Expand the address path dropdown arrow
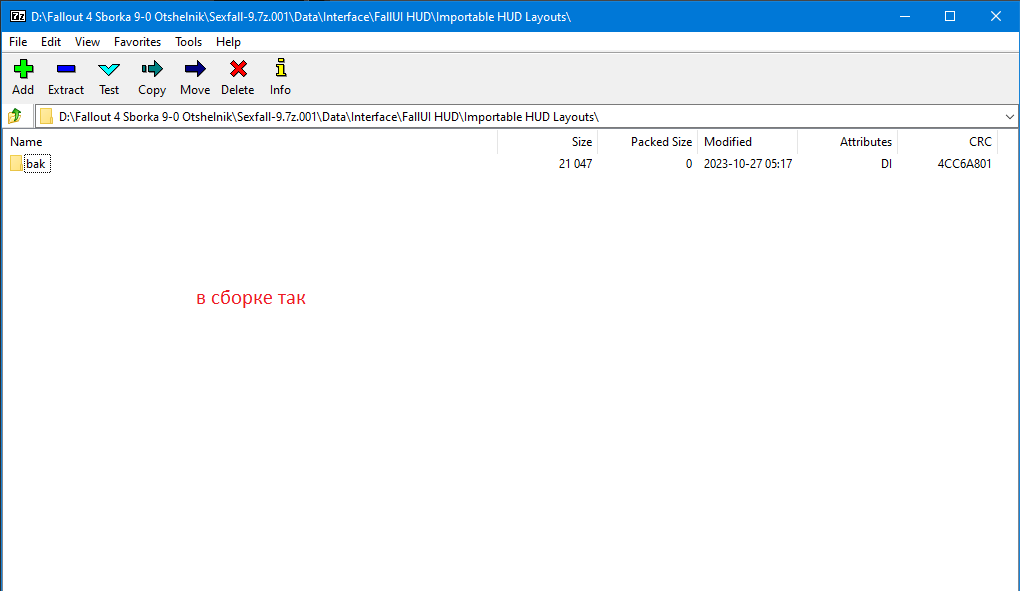The width and height of the screenshot is (1020, 591). pos(1009,116)
